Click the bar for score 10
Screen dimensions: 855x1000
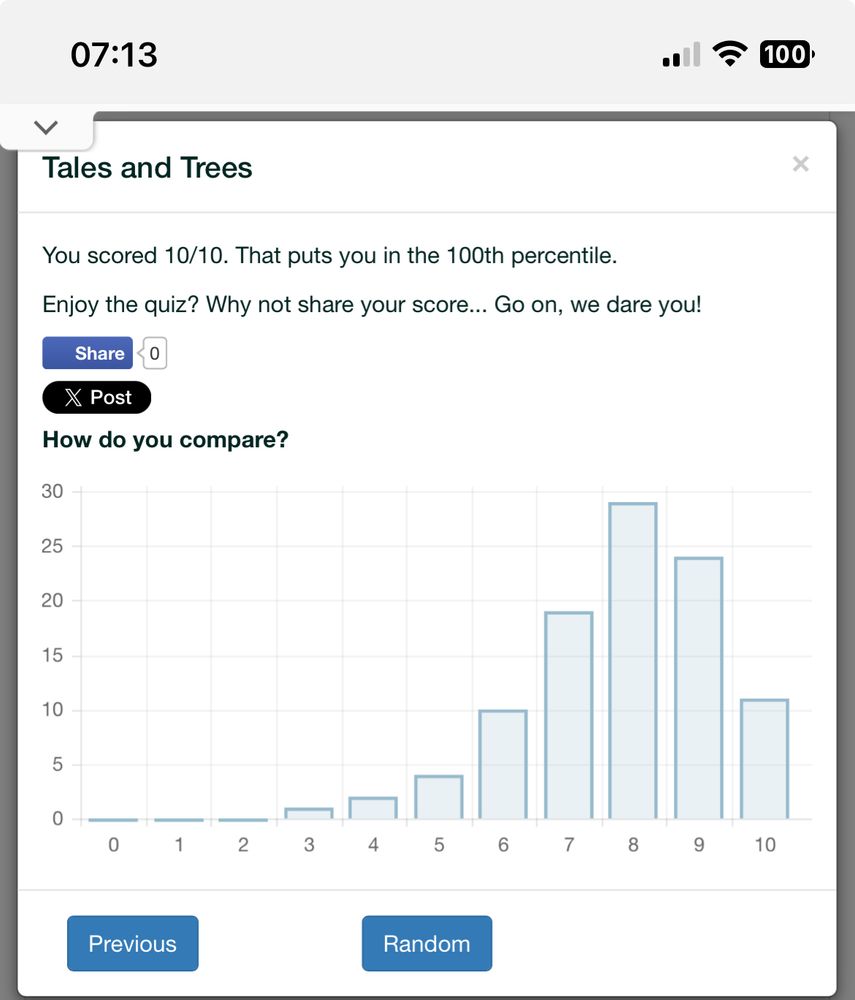click(x=764, y=759)
